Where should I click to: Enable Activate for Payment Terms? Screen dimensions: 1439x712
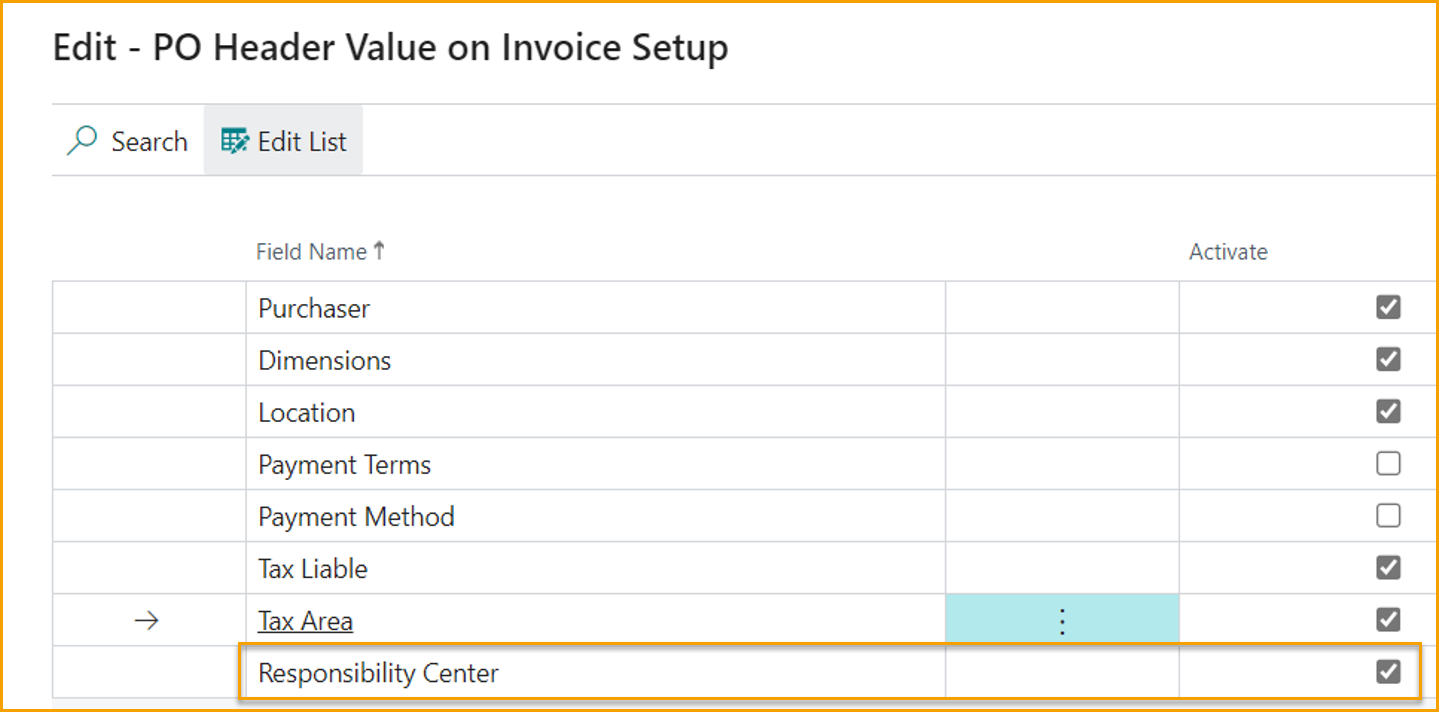(1388, 463)
